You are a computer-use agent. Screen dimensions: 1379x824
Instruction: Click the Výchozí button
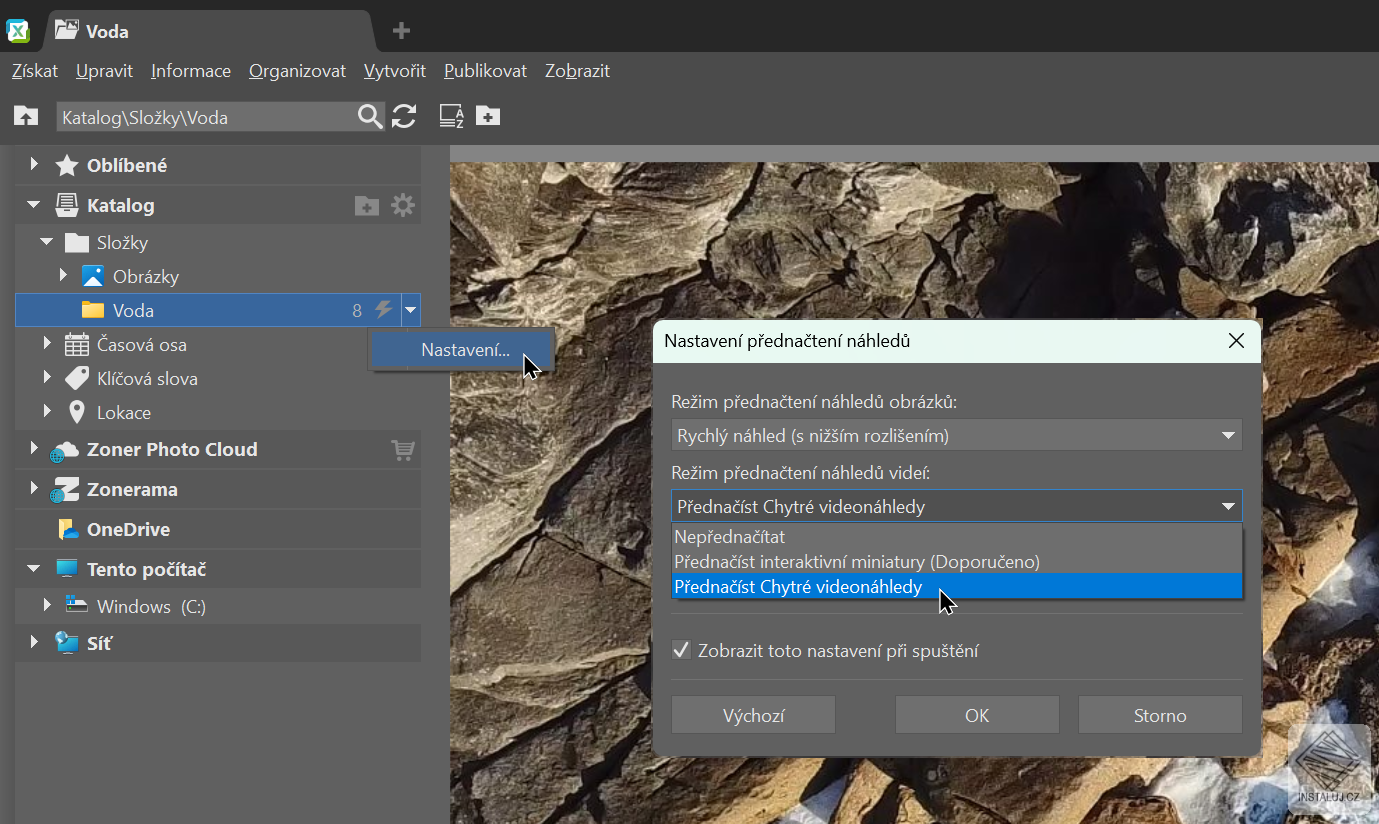753,715
